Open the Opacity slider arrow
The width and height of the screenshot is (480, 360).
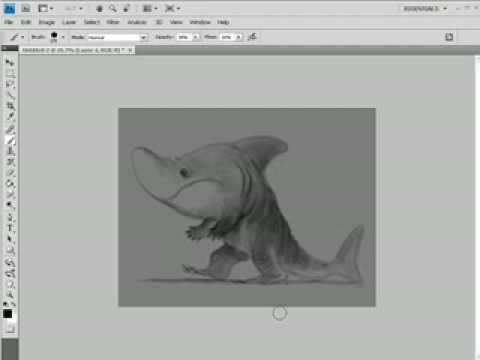tap(196, 37)
